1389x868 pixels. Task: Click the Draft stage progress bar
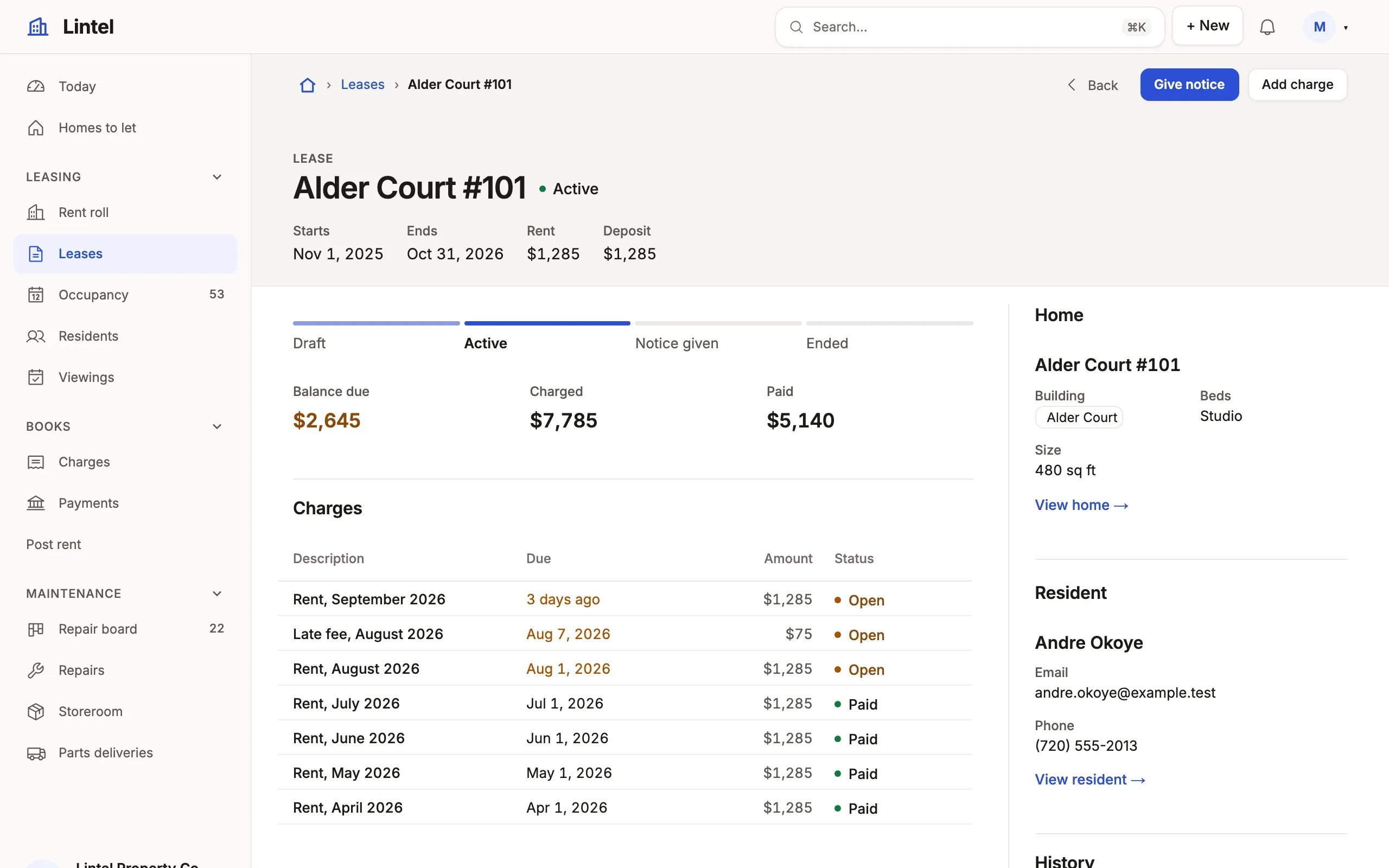point(377,323)
